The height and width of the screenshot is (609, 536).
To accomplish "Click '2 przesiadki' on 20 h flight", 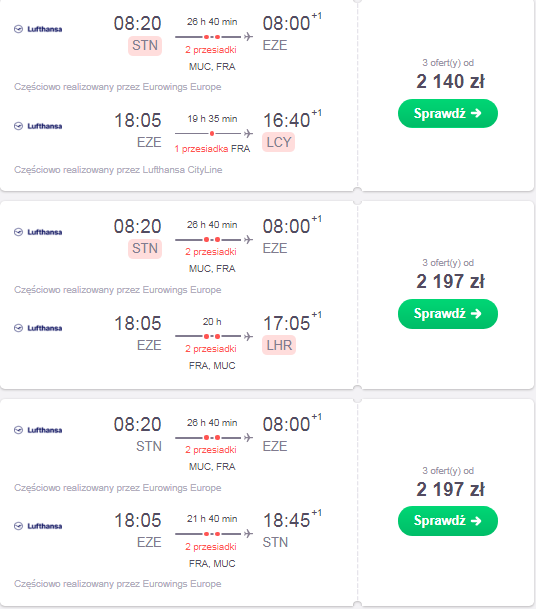I will 211,349.
